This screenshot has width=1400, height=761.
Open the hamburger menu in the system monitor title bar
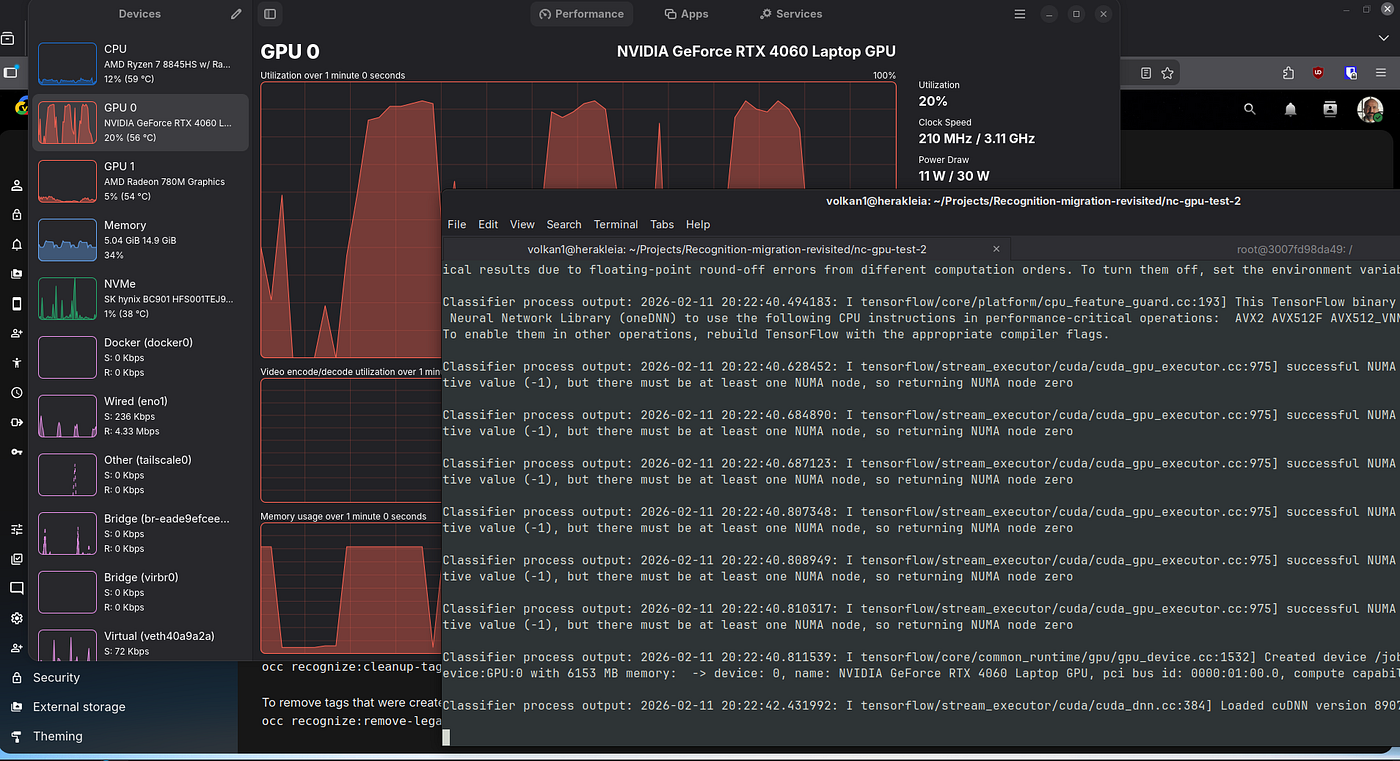tap(1019, 14)
